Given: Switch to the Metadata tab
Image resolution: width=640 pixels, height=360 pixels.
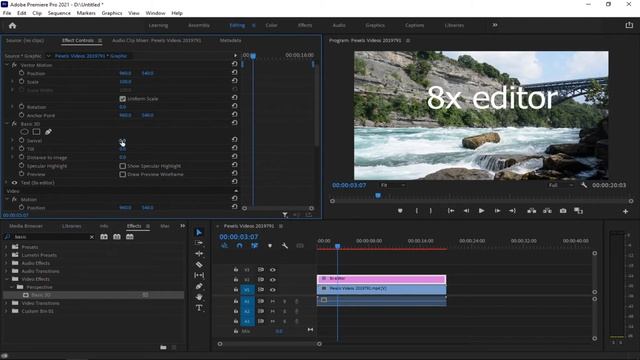Looking at the screenshot, I should (x=230, y=40).
